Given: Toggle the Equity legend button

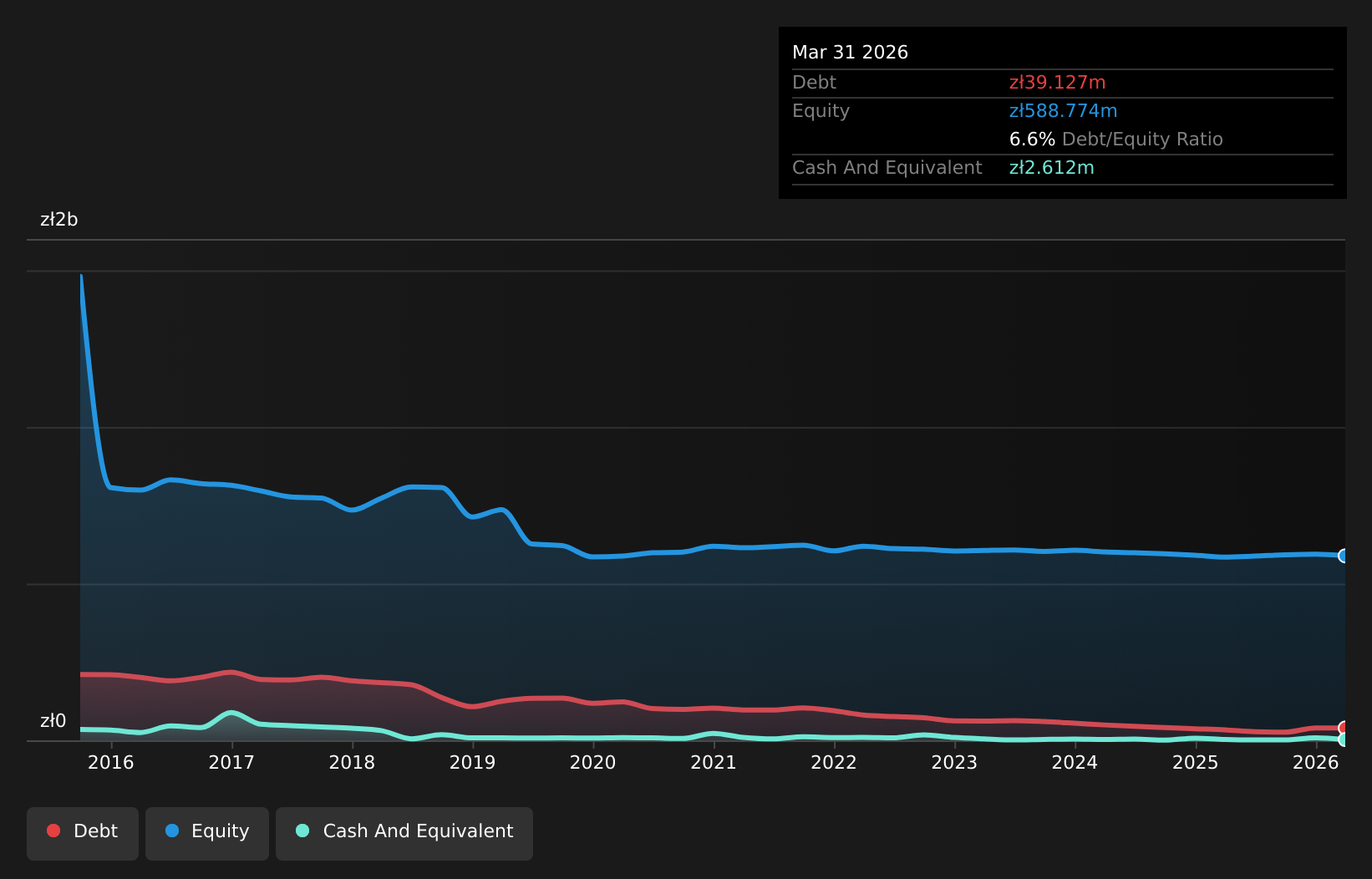Looking at the screenshot, I should tap(207, 833).
